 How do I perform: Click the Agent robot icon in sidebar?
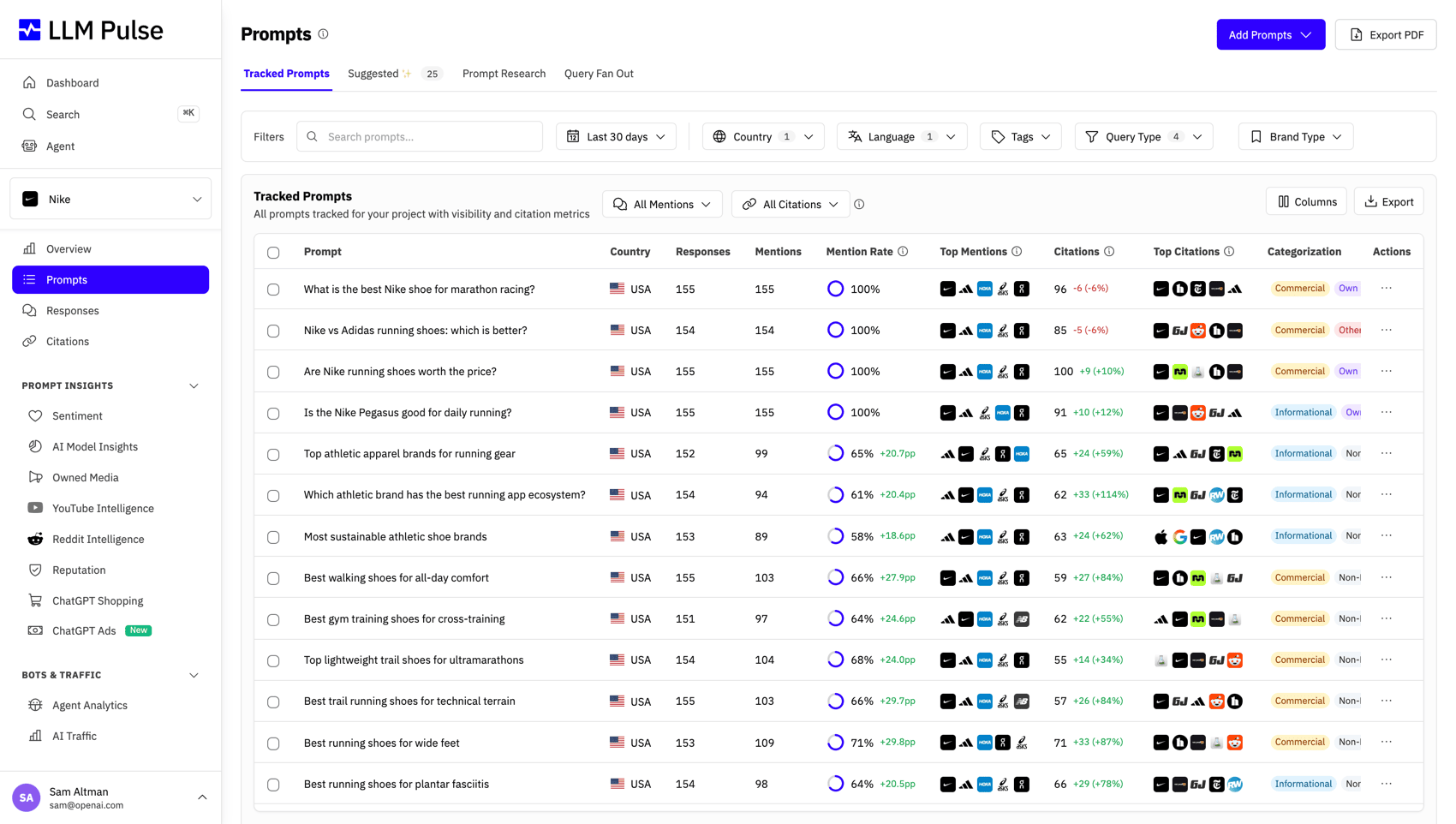click(x=29, y=146)
